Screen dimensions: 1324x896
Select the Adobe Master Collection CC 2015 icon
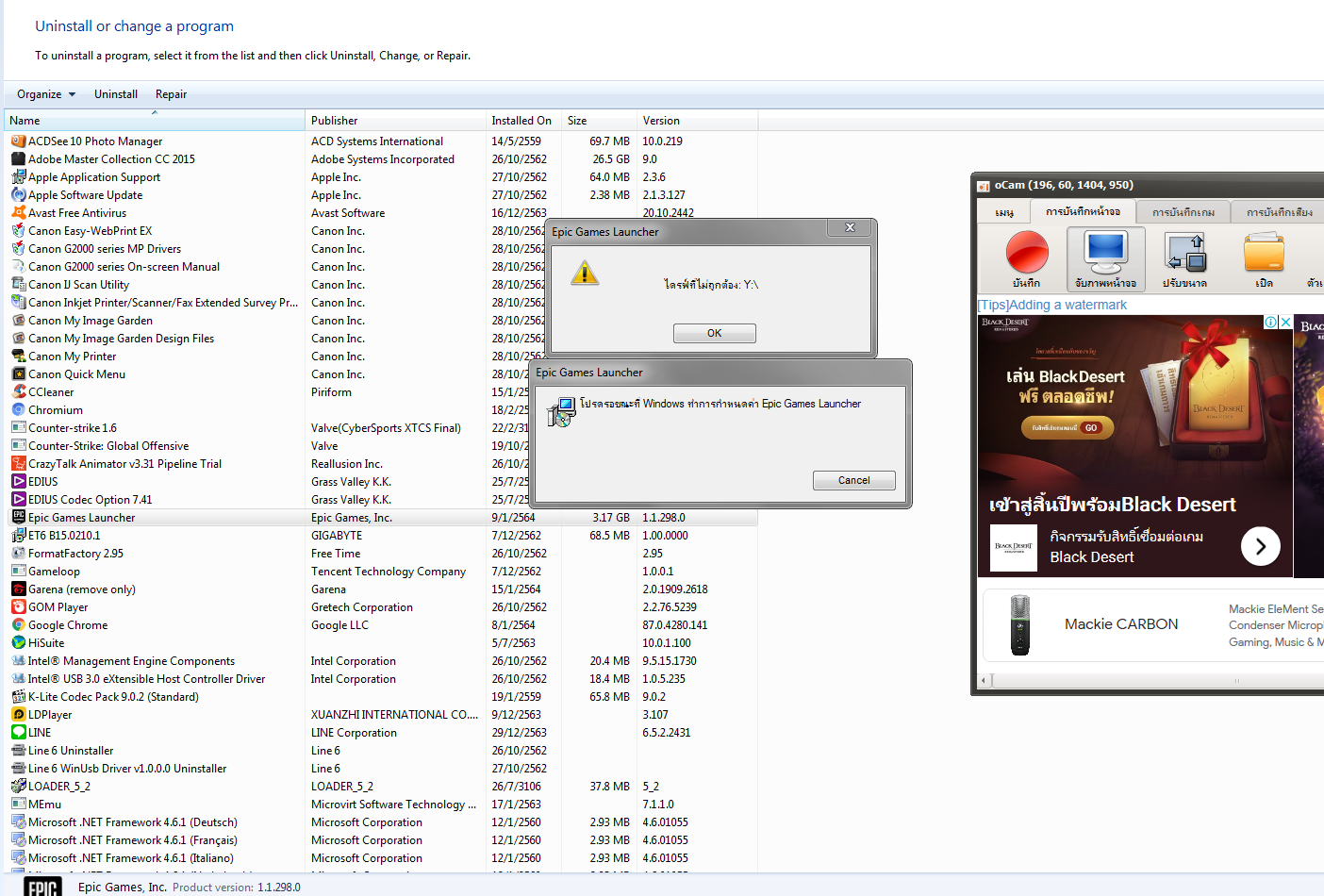(18, 159)
